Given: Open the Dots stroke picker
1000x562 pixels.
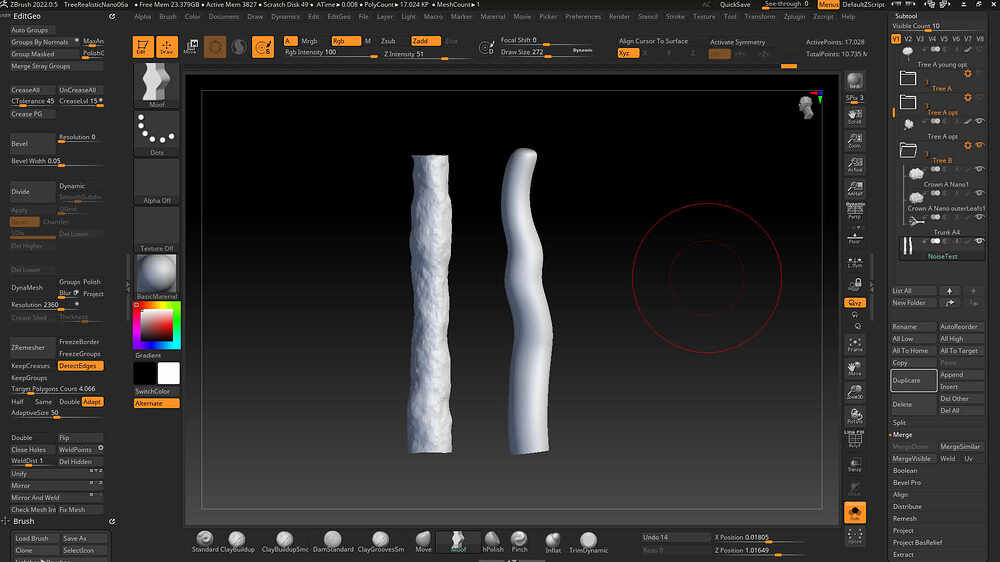Looking at the screenshot, I should point(157,134).
